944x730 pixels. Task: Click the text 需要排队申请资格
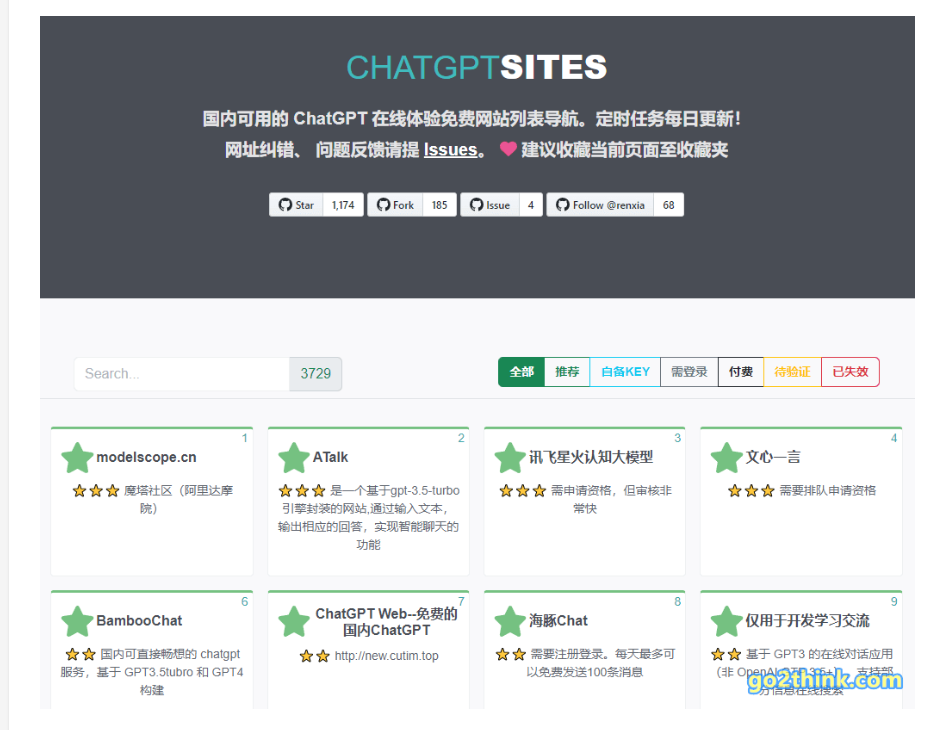828,490
